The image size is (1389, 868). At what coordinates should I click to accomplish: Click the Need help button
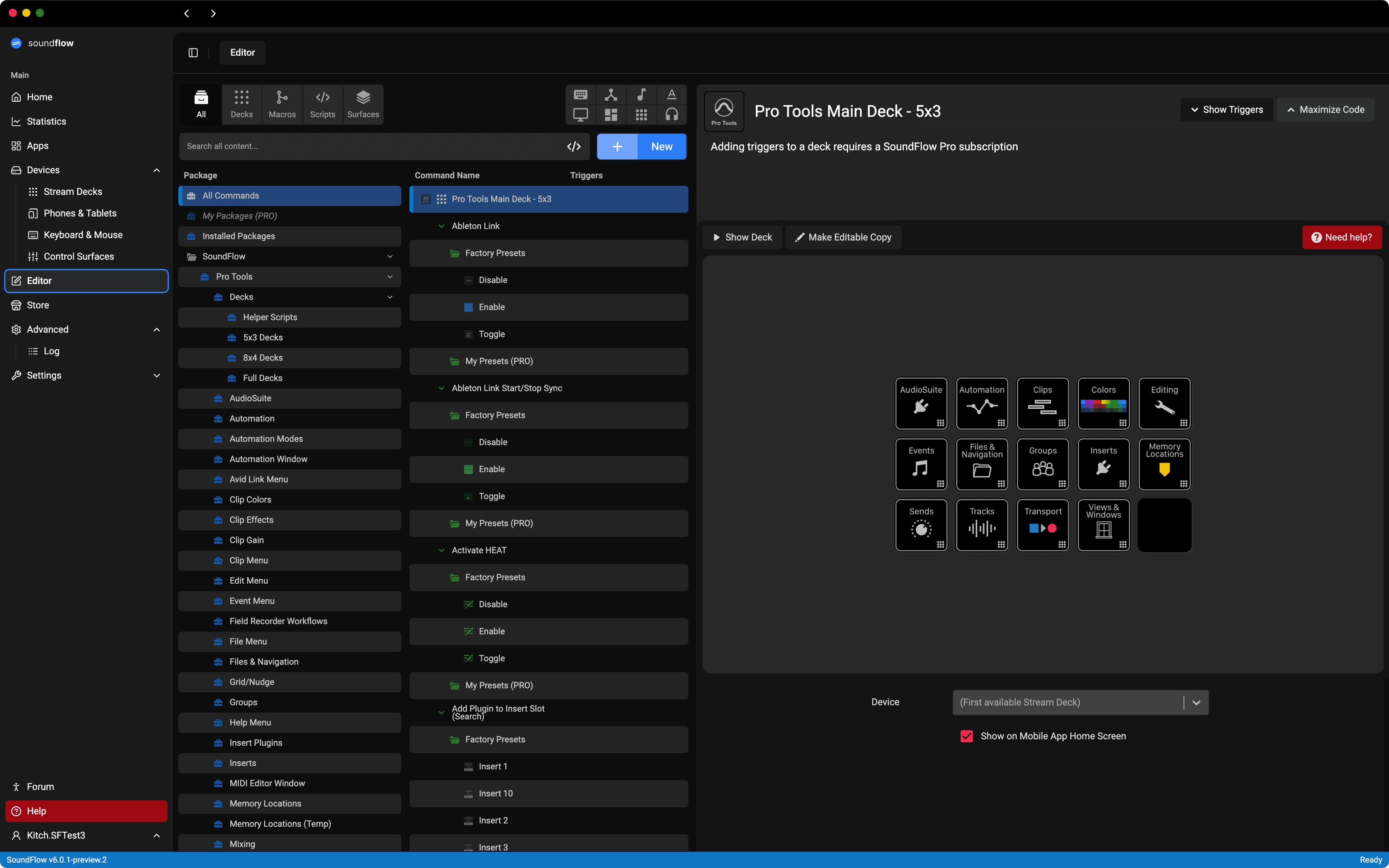[x=1342, y=237]
